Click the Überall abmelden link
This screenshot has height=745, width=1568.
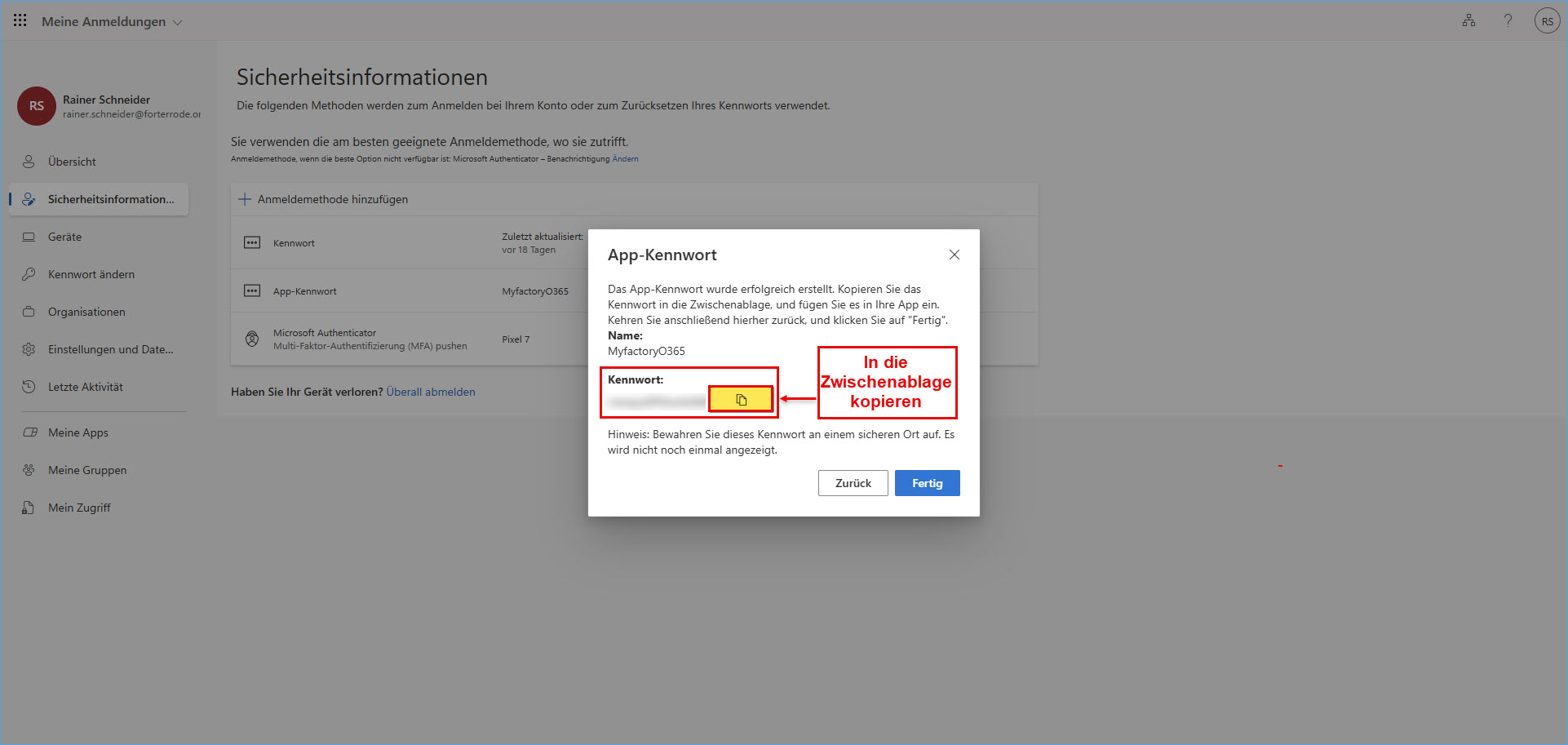pyautogui.click(x=431, y=392)
